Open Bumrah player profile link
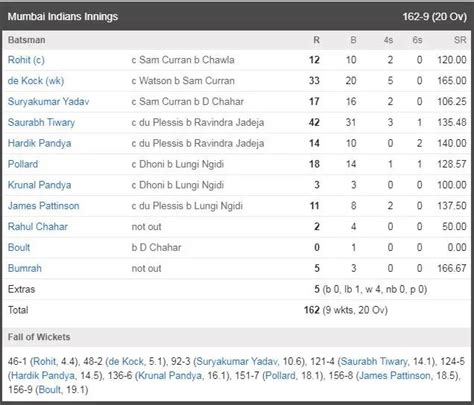Screen dimensions: 474x405 [x=25, y=268]
